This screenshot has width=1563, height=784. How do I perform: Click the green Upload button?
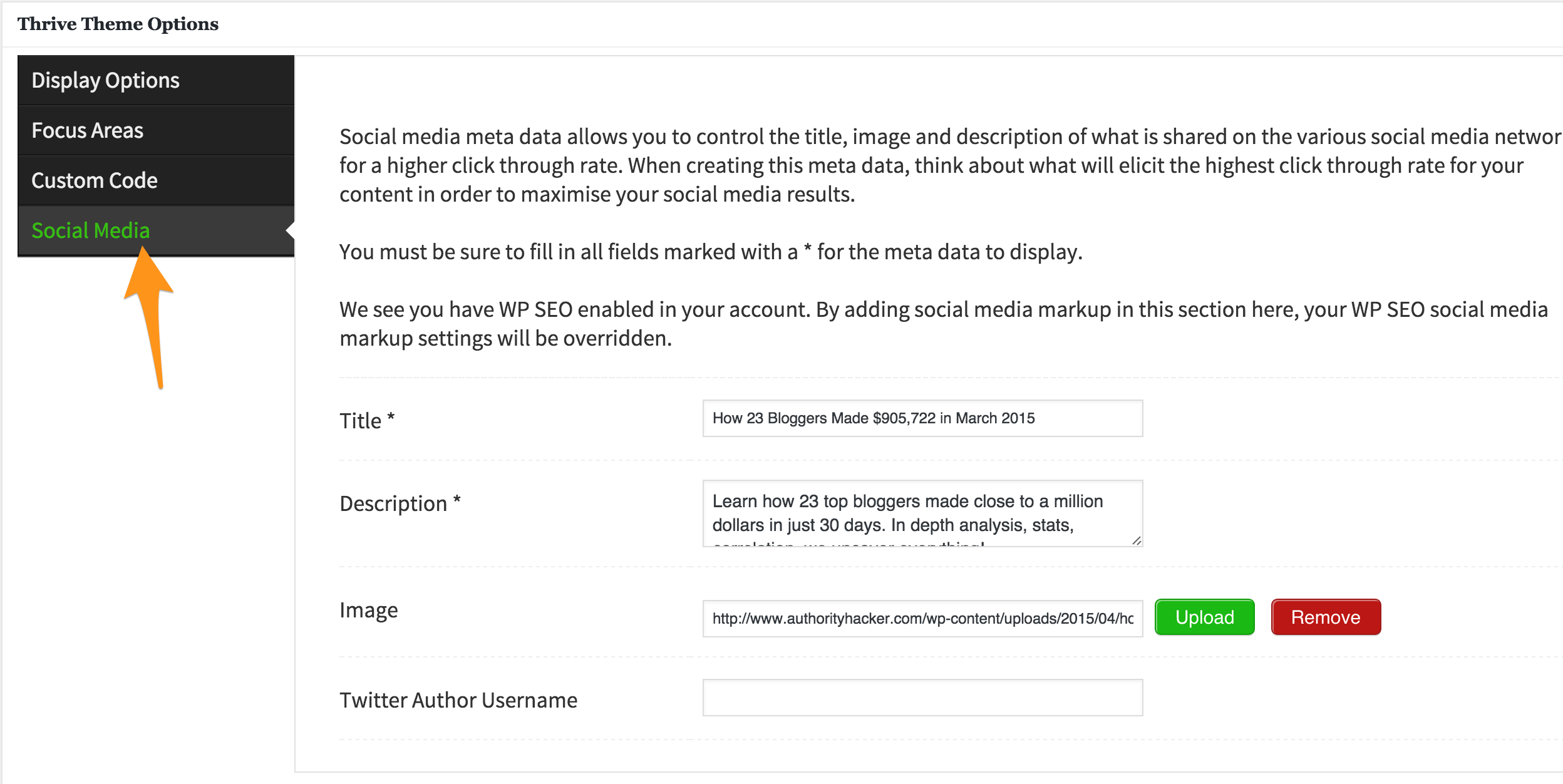coord(1204,617)
